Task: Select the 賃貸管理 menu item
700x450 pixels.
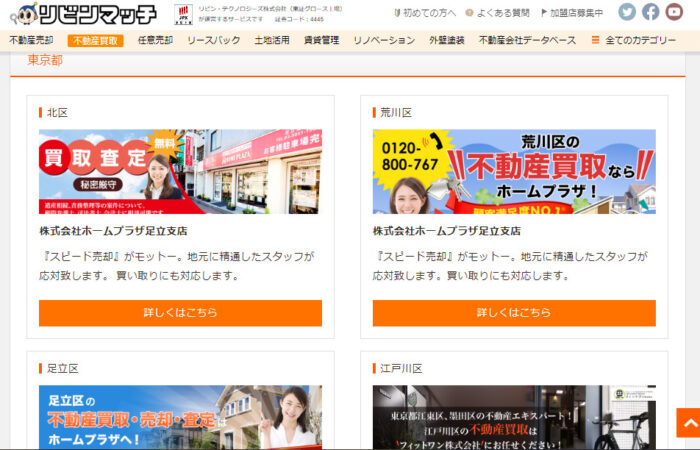Action: coord(321,40)
